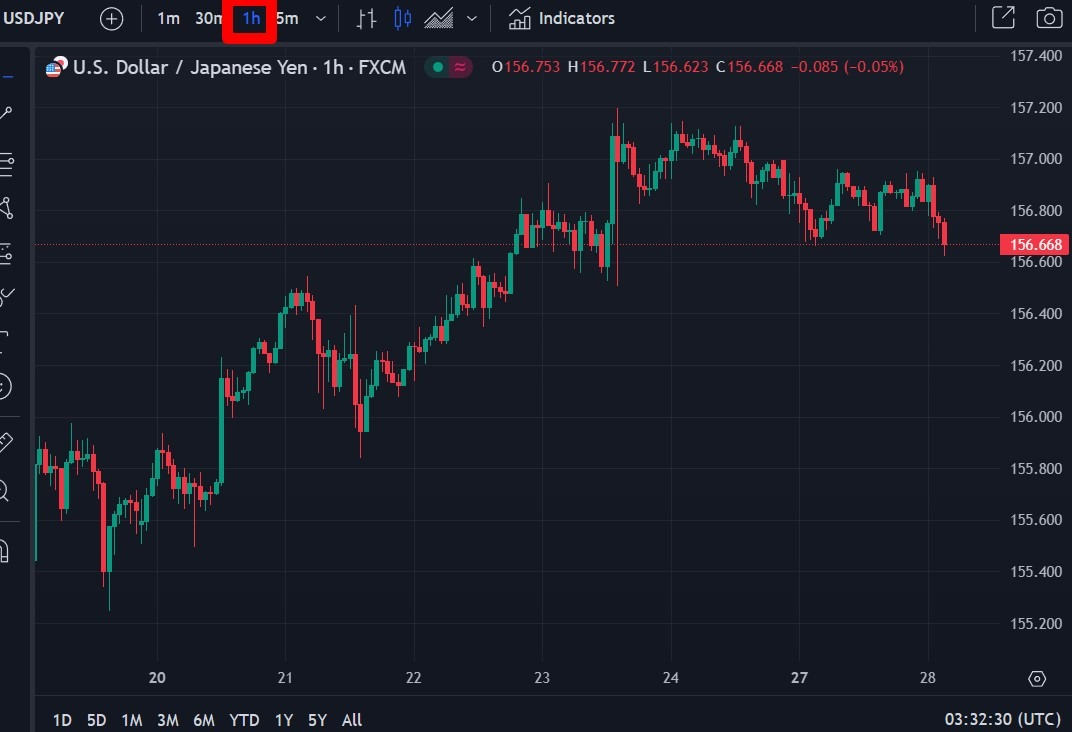Click the green market status dot
This screenshot has width=1072, height=732.
438,67
